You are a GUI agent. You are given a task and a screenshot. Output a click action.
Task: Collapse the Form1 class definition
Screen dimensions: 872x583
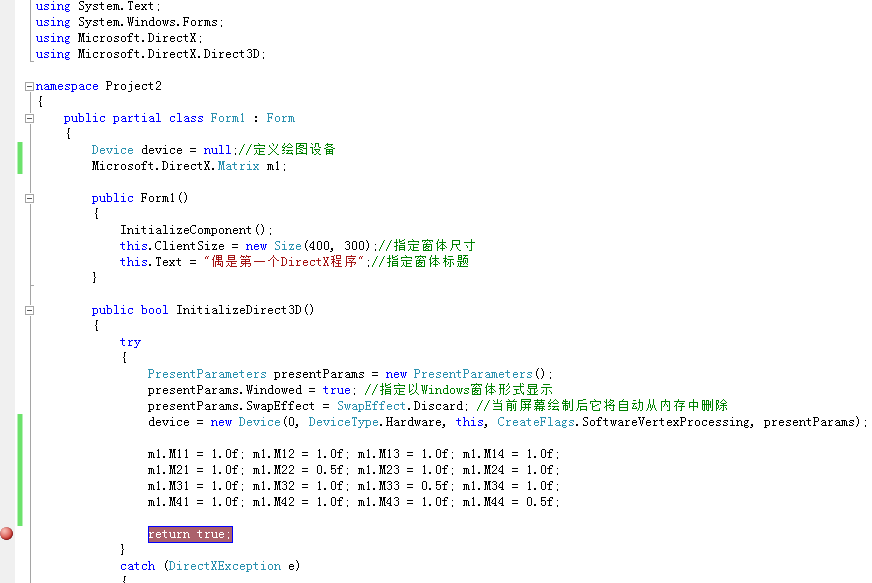click(29, 117)
